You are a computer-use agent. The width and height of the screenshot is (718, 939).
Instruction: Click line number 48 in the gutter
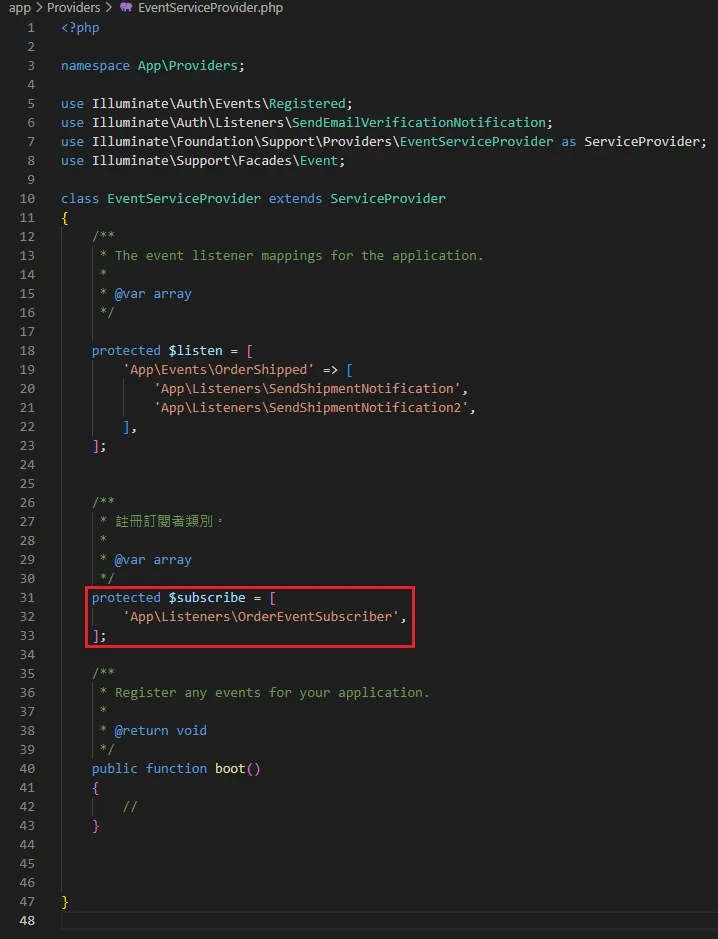[x=27, y=920]
